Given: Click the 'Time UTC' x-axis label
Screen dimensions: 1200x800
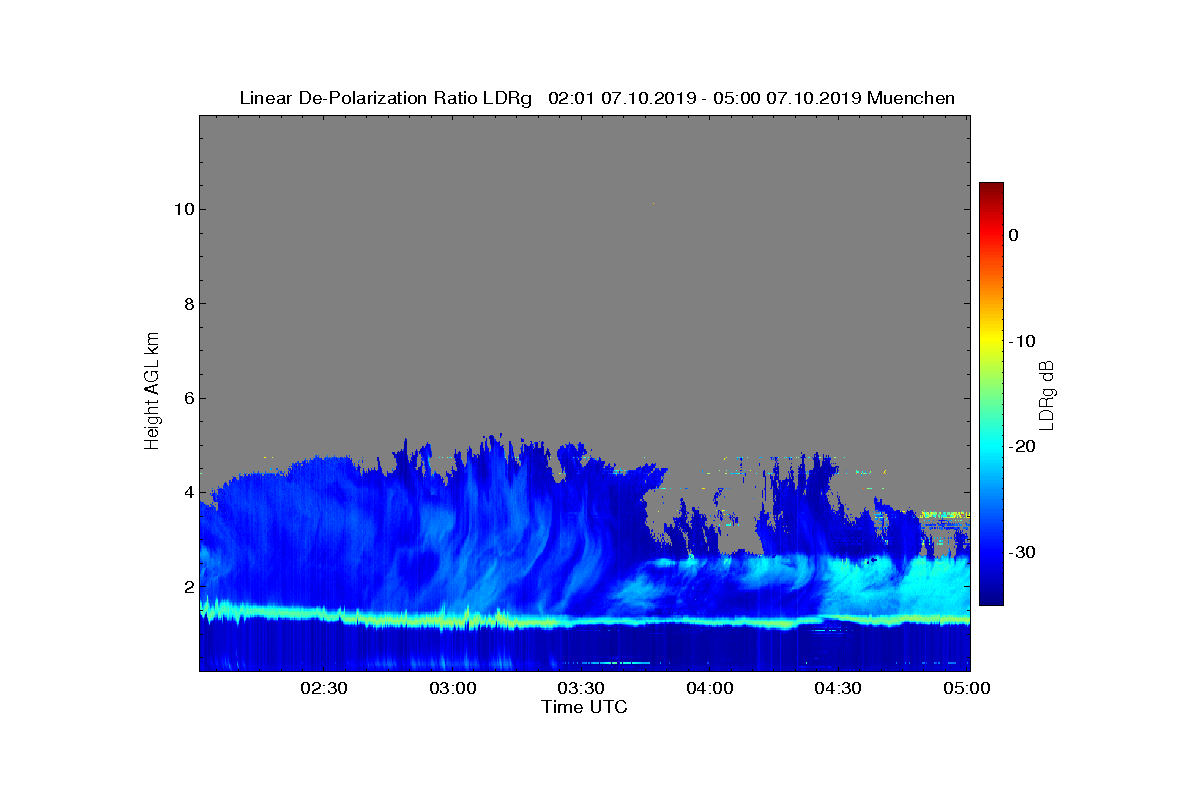Looking at the screenshot, I should 584,707.
